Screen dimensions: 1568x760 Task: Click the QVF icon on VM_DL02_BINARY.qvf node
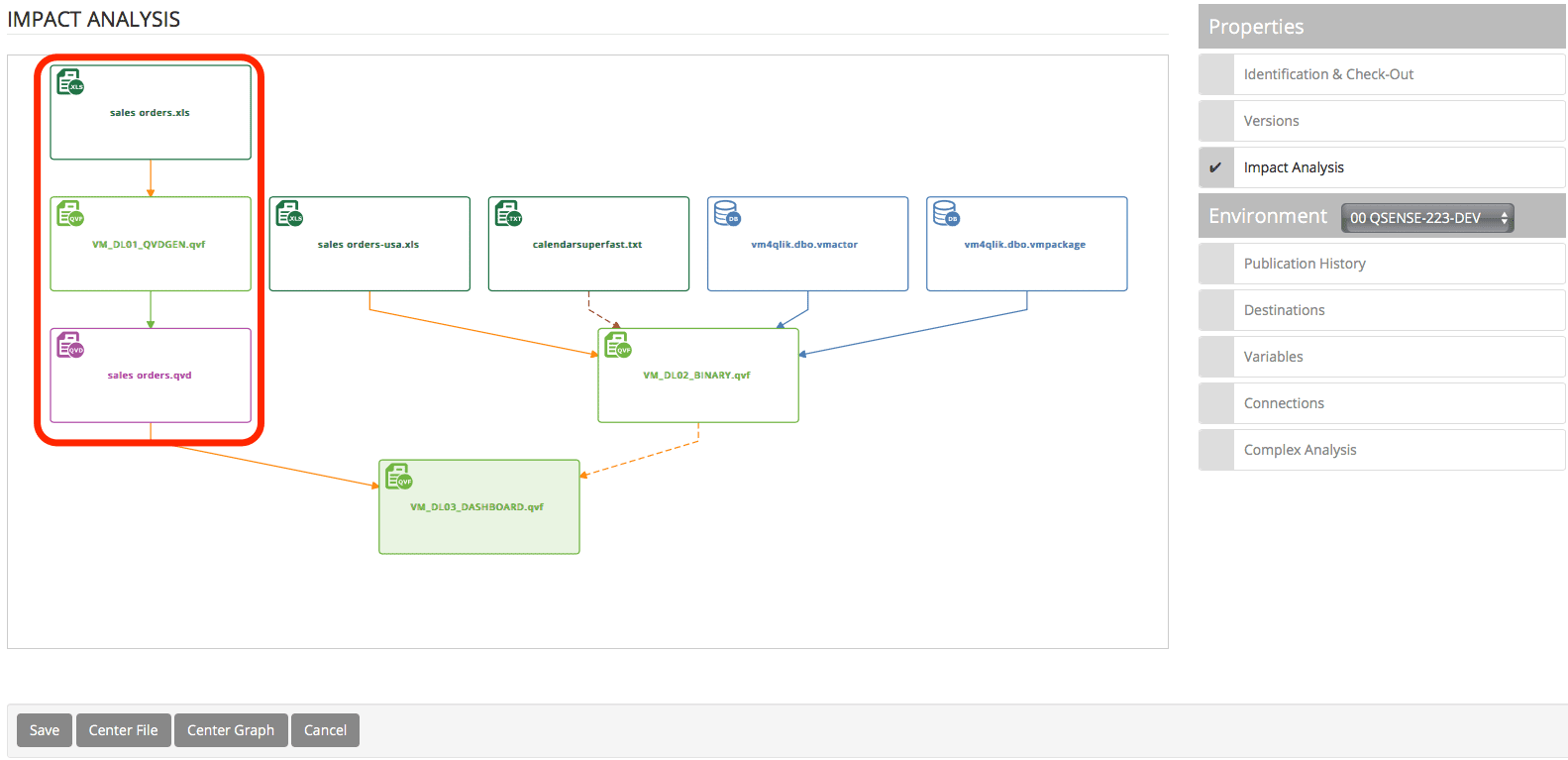click(617, 345)
